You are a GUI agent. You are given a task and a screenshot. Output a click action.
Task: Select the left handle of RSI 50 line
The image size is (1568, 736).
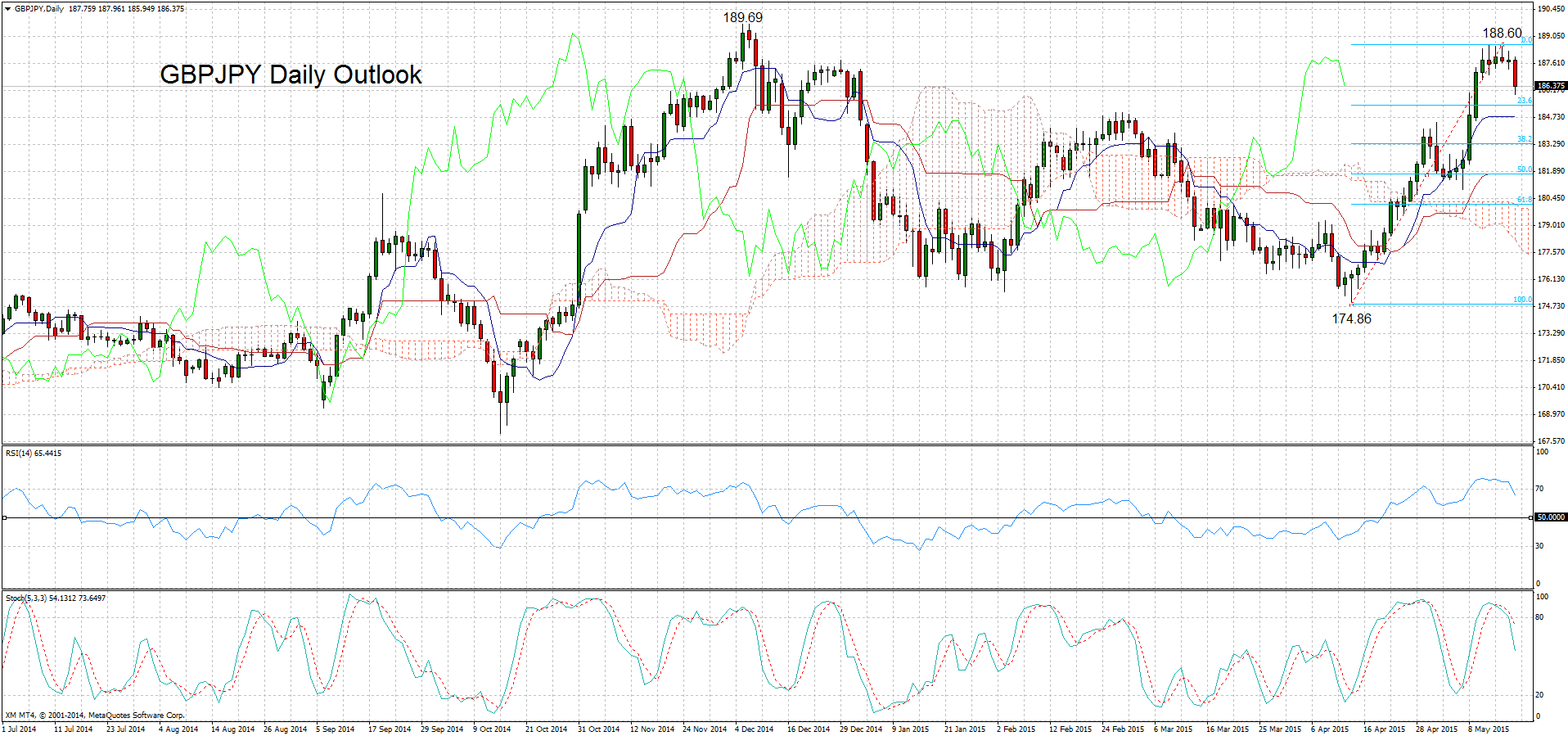4,517
